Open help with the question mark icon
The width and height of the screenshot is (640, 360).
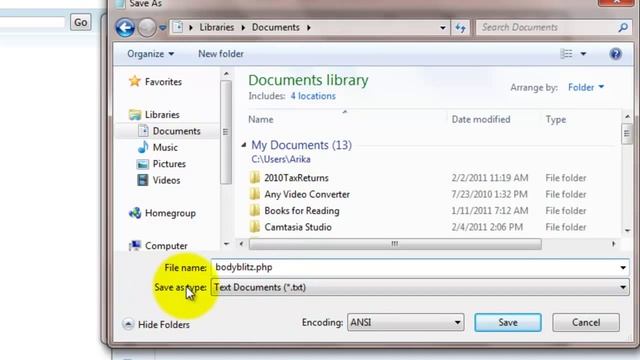(x=616, y=54)
